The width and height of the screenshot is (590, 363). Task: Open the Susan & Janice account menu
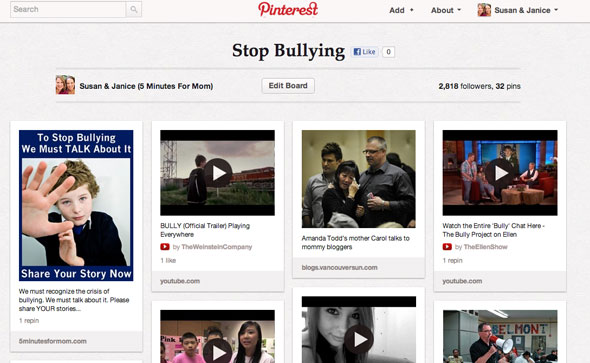click(x=526, y=10)
